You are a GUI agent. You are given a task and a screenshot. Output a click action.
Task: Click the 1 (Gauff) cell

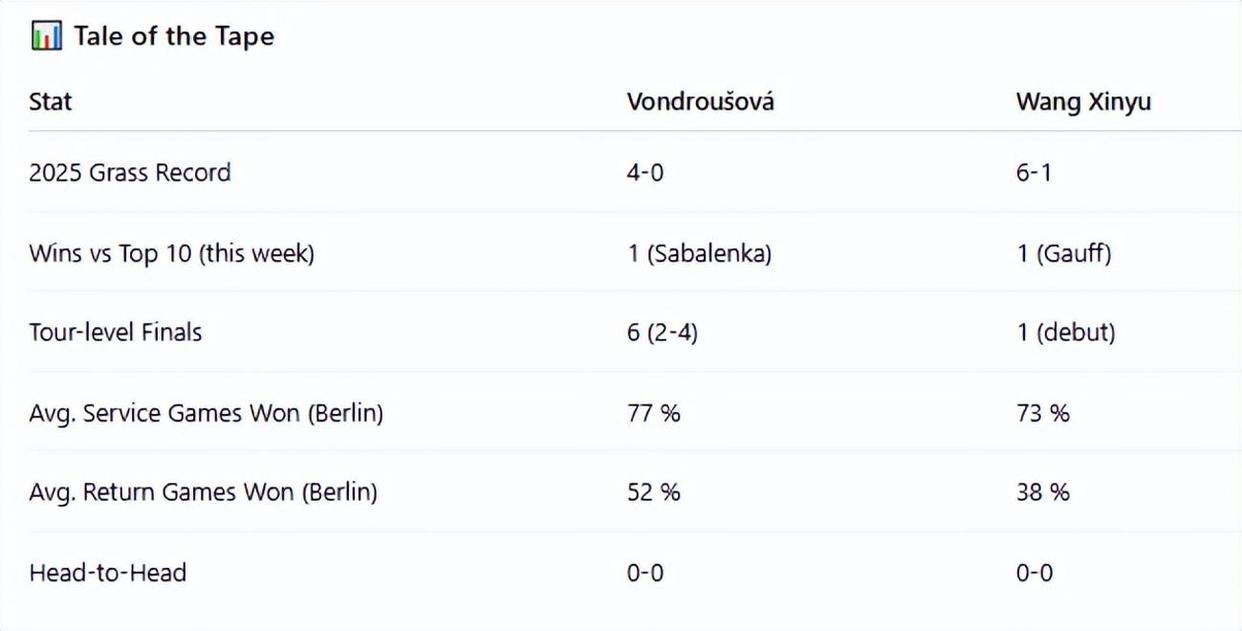point(1064,253)
